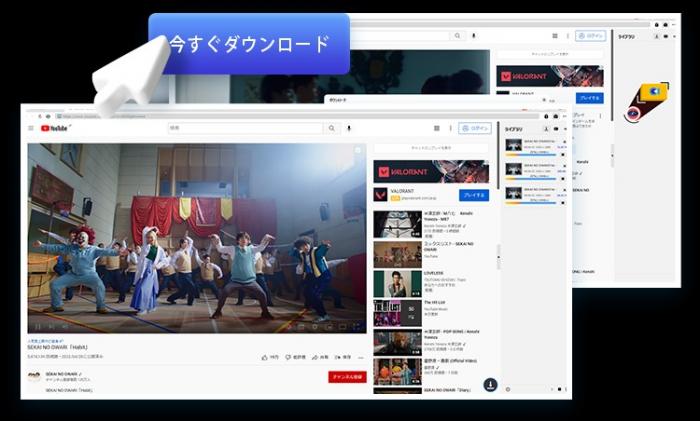Click the main video frame

pyautogui.click(x=197, y=238)
